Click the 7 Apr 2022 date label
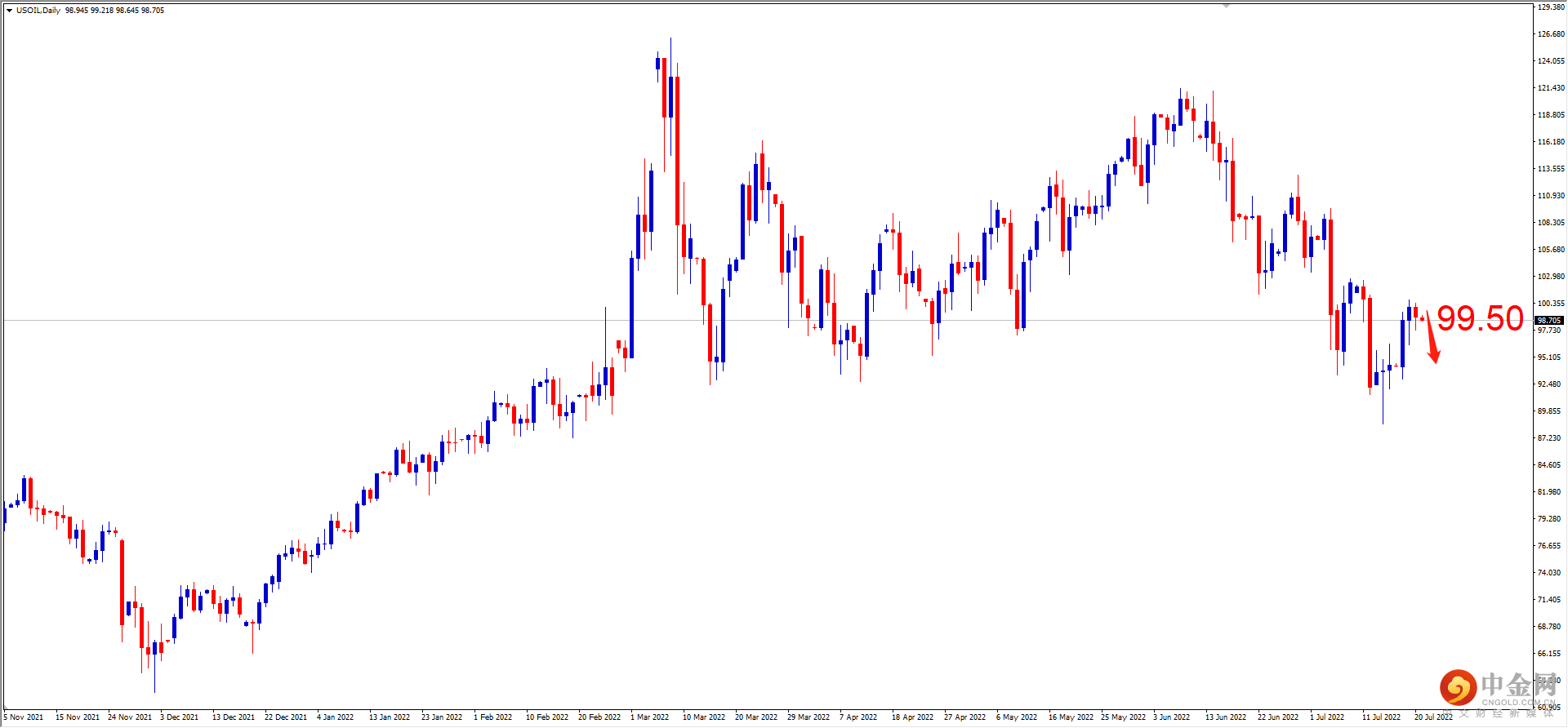Viewport: 1568px width, 728px height. [858, 717]
